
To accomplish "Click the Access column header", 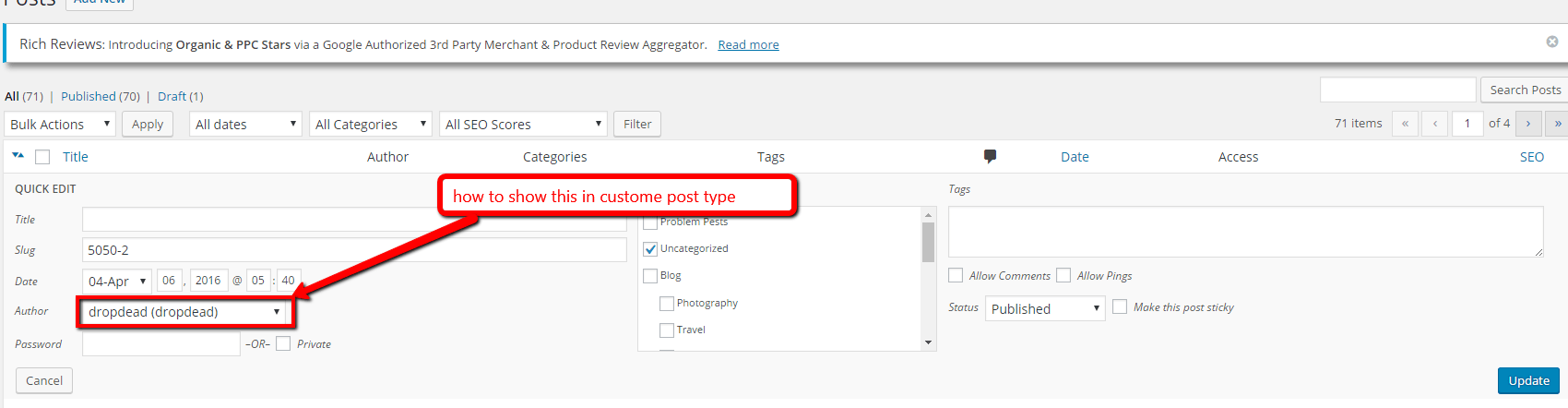I will [1239, 157].
